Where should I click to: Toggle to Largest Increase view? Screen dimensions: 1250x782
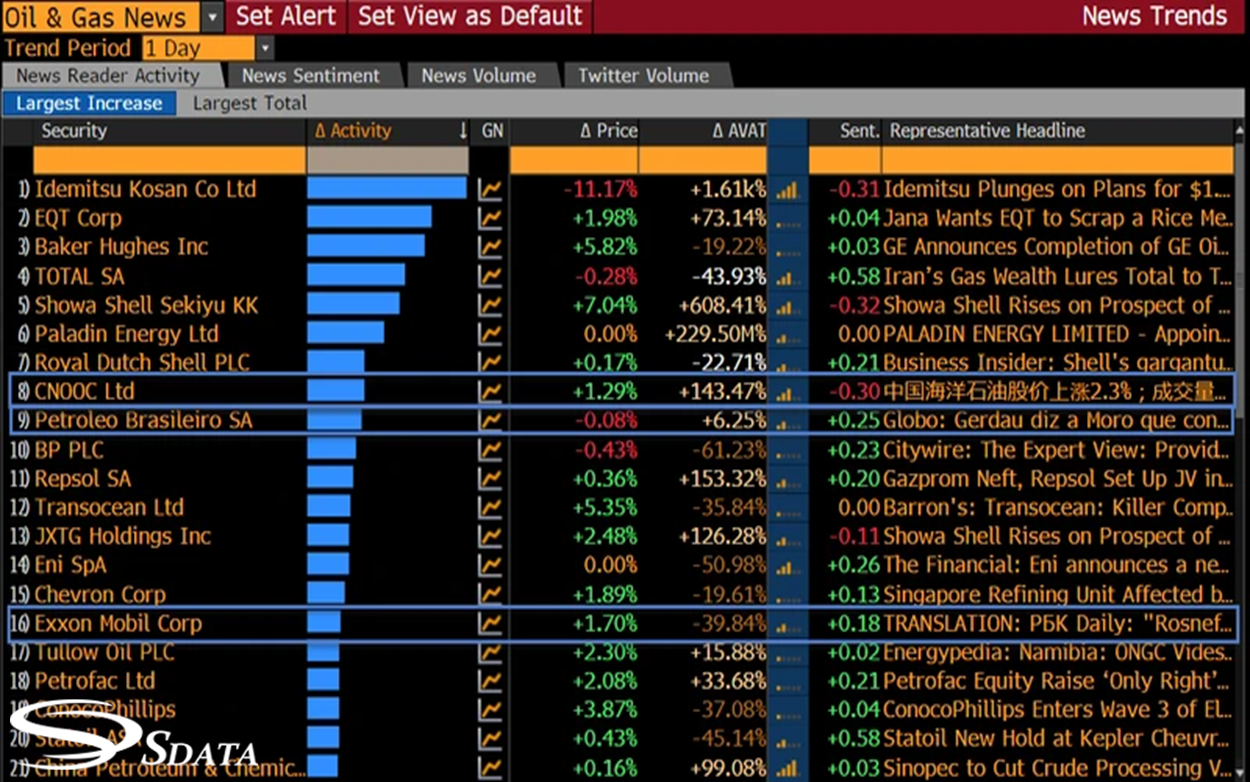tap(89, 103)
